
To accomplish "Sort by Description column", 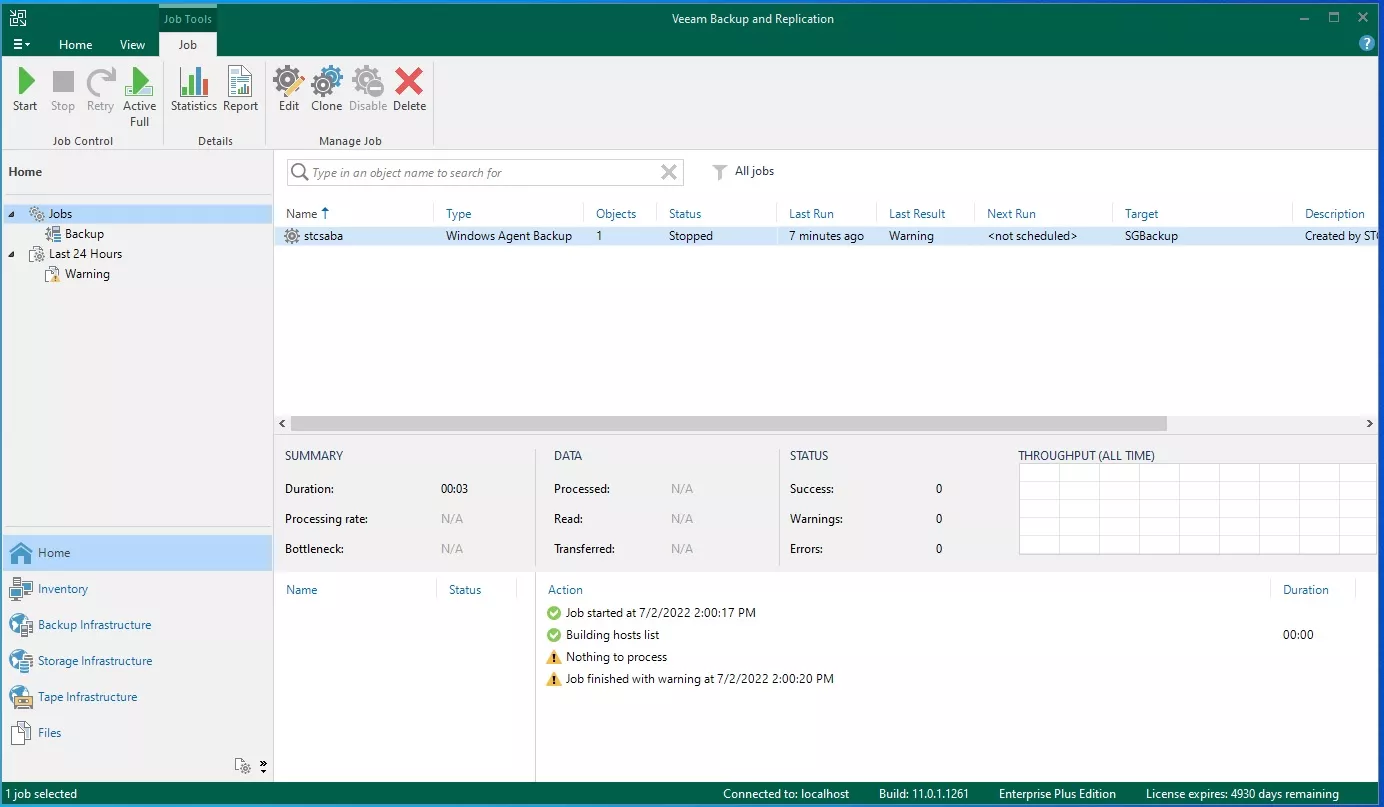I will [x=1337, y=213].
